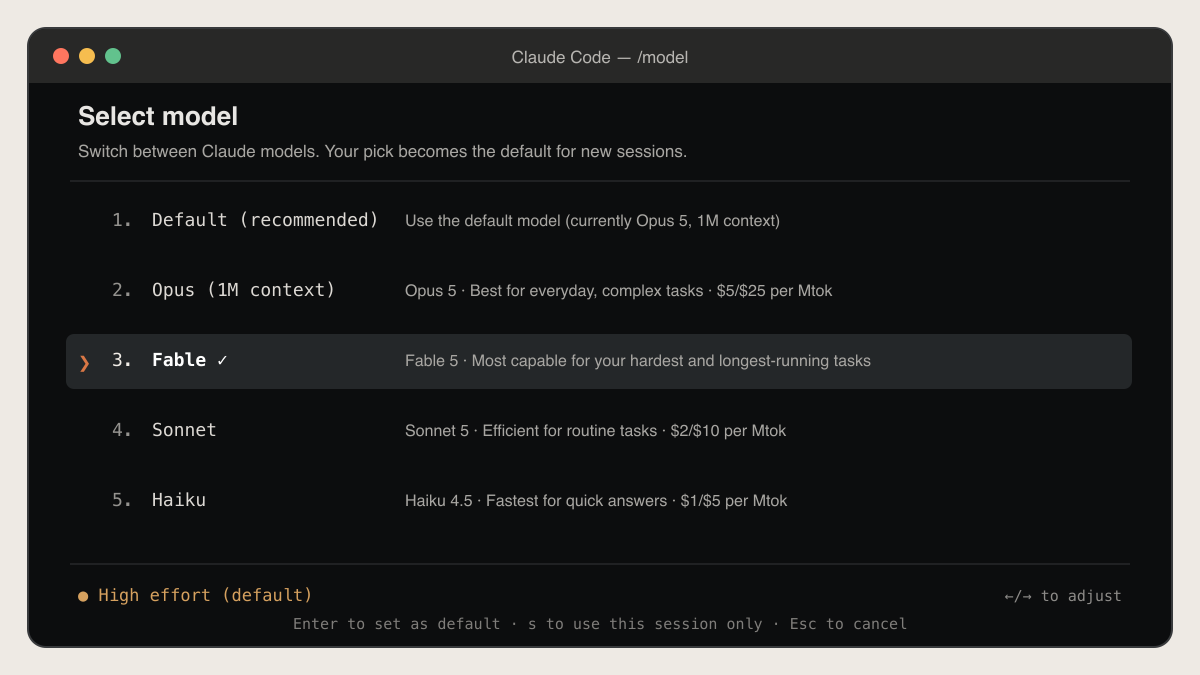The width and height of the screenshot is (1200, 675).
Task: Click the window title Claude Code — /model
Action: 600,57
